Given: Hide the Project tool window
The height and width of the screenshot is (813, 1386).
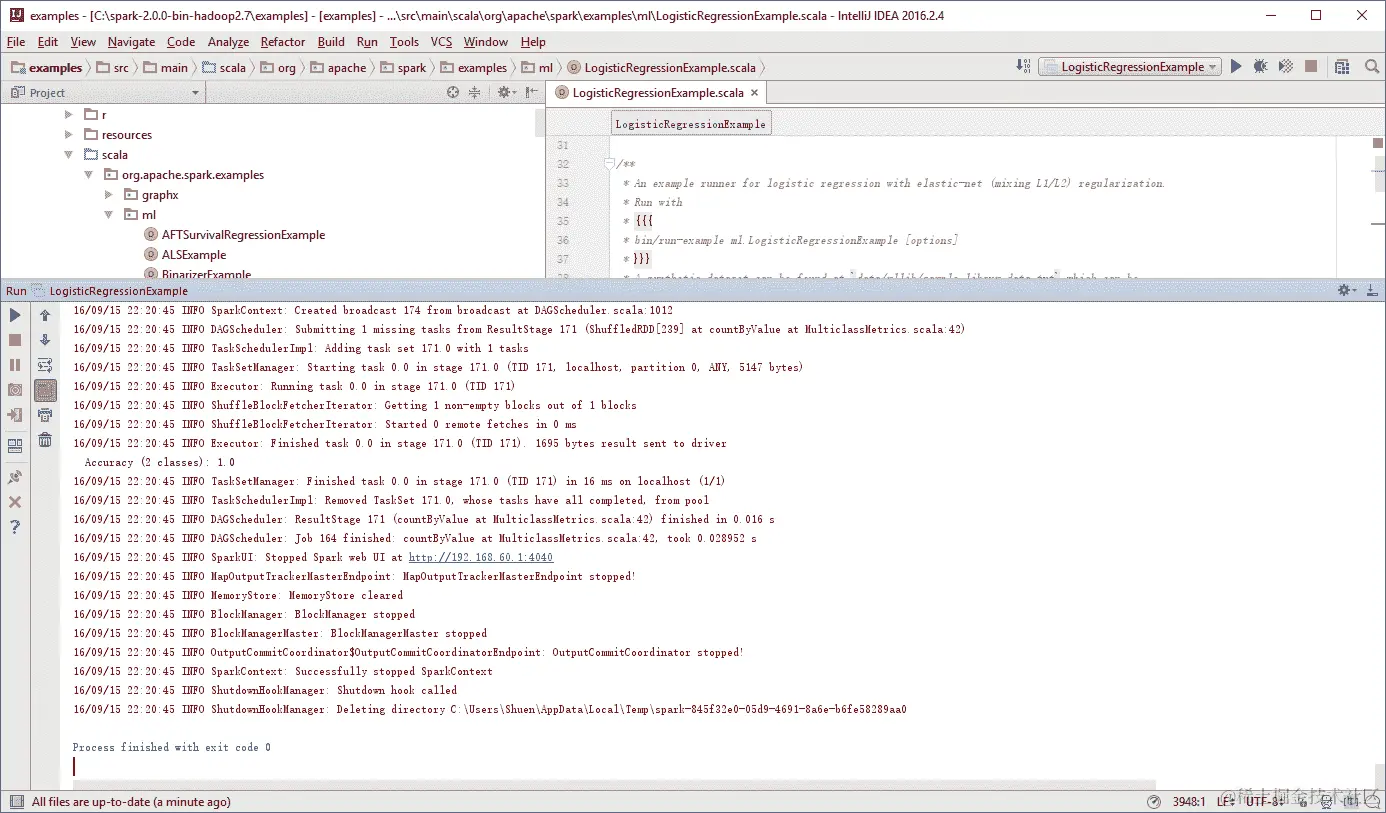Looking at the screenshot, I should tap(530, 92).
